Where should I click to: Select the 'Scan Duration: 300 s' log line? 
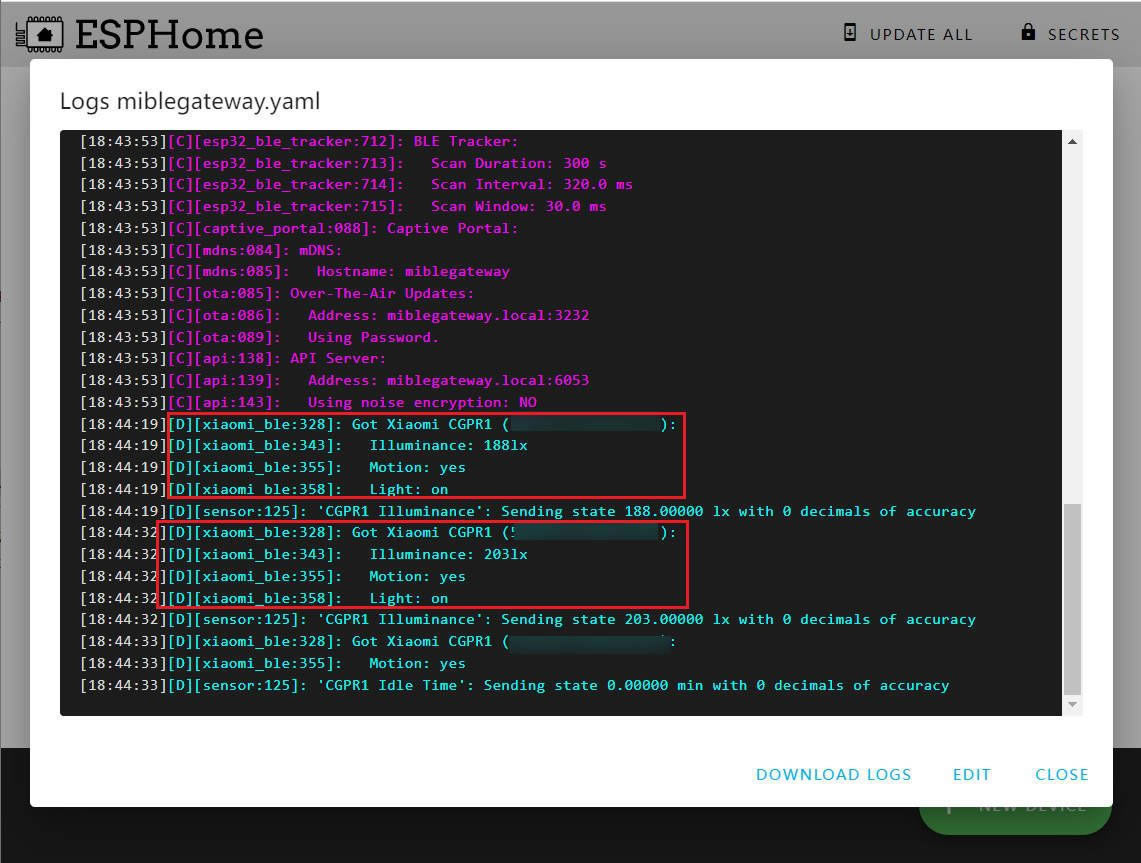click(343, 163)
